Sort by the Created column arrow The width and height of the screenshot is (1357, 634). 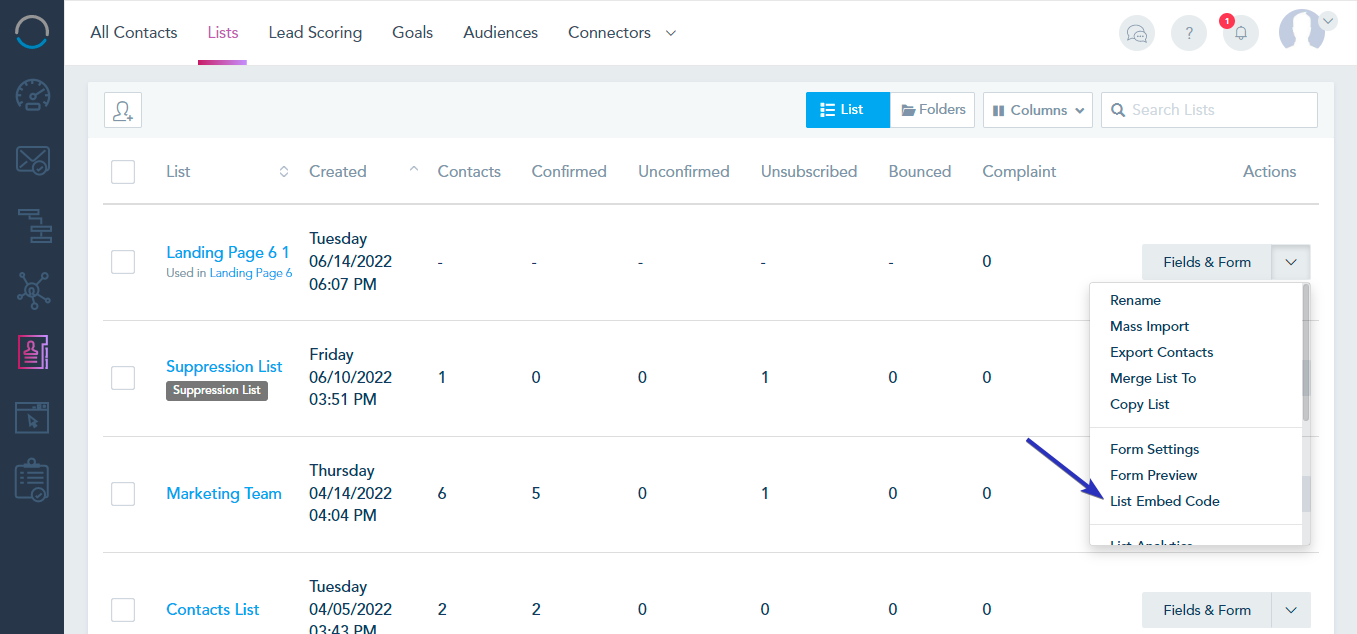pos(414,170)
